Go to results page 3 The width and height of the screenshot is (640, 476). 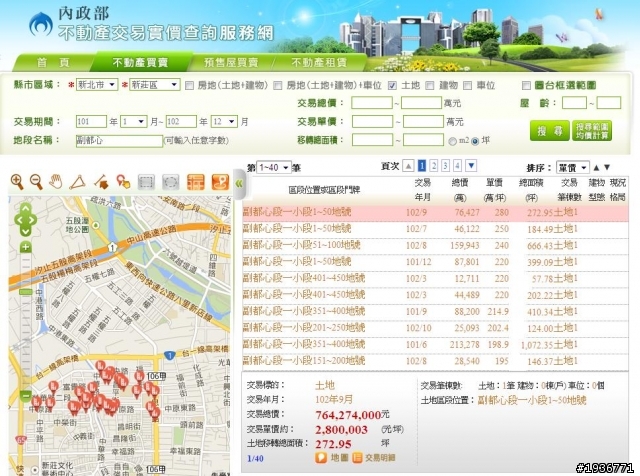click(445, 166)
